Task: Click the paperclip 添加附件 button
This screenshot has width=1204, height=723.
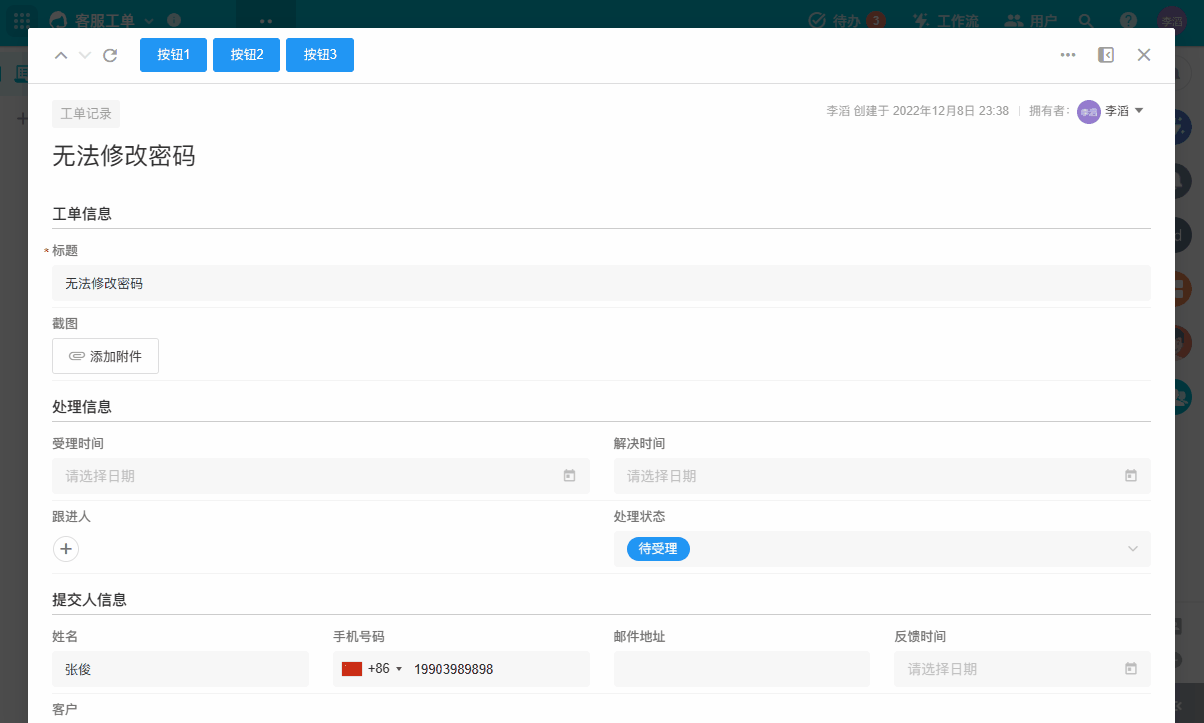Action: click(x=105, y=356)
